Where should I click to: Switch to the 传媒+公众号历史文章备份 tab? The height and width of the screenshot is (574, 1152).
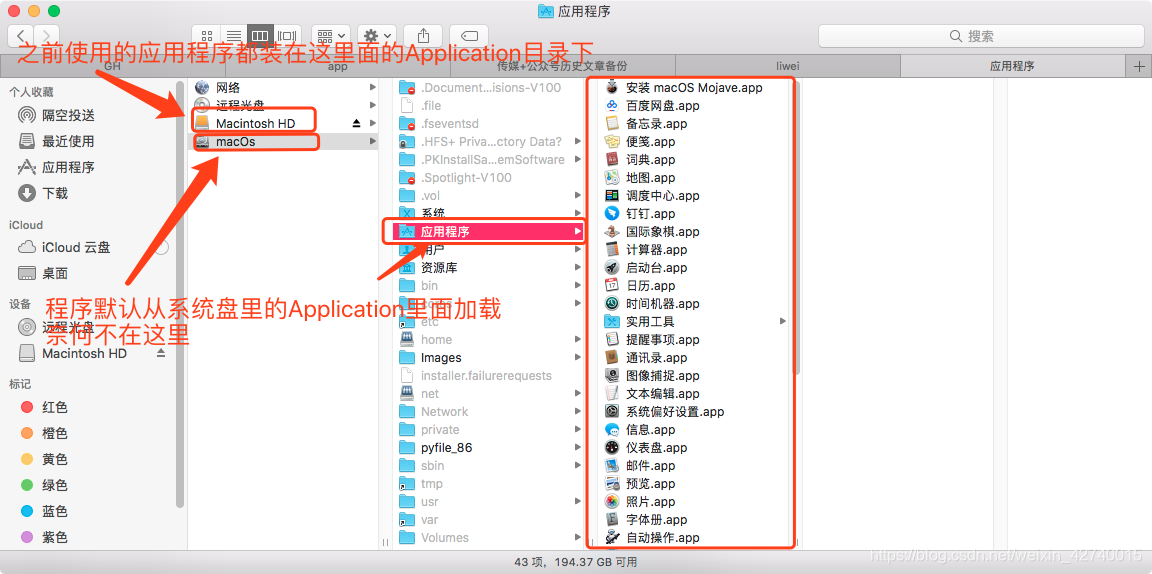pos(562,66)
